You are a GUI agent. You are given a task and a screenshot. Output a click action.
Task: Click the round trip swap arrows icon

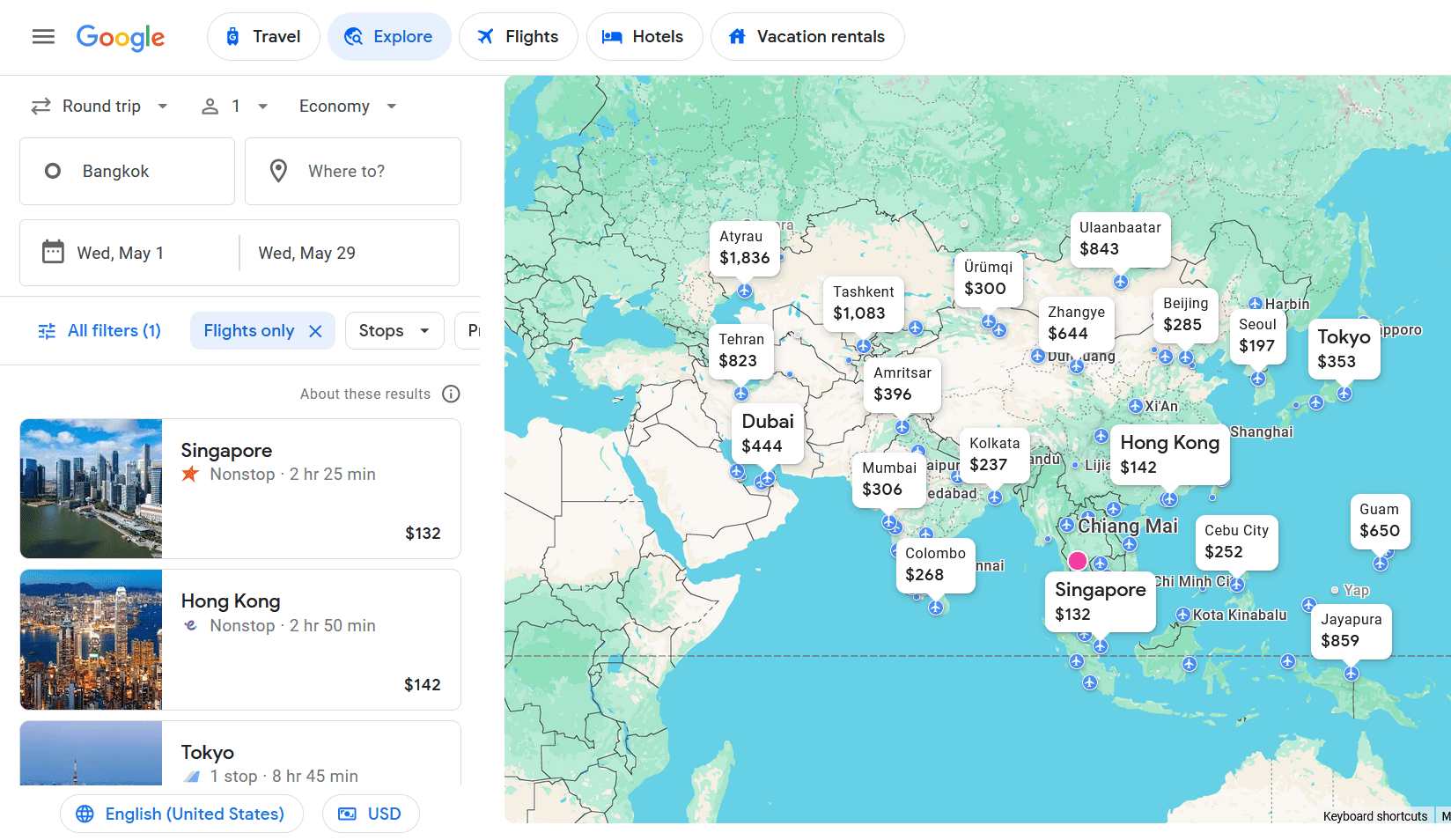coord(40,106)
